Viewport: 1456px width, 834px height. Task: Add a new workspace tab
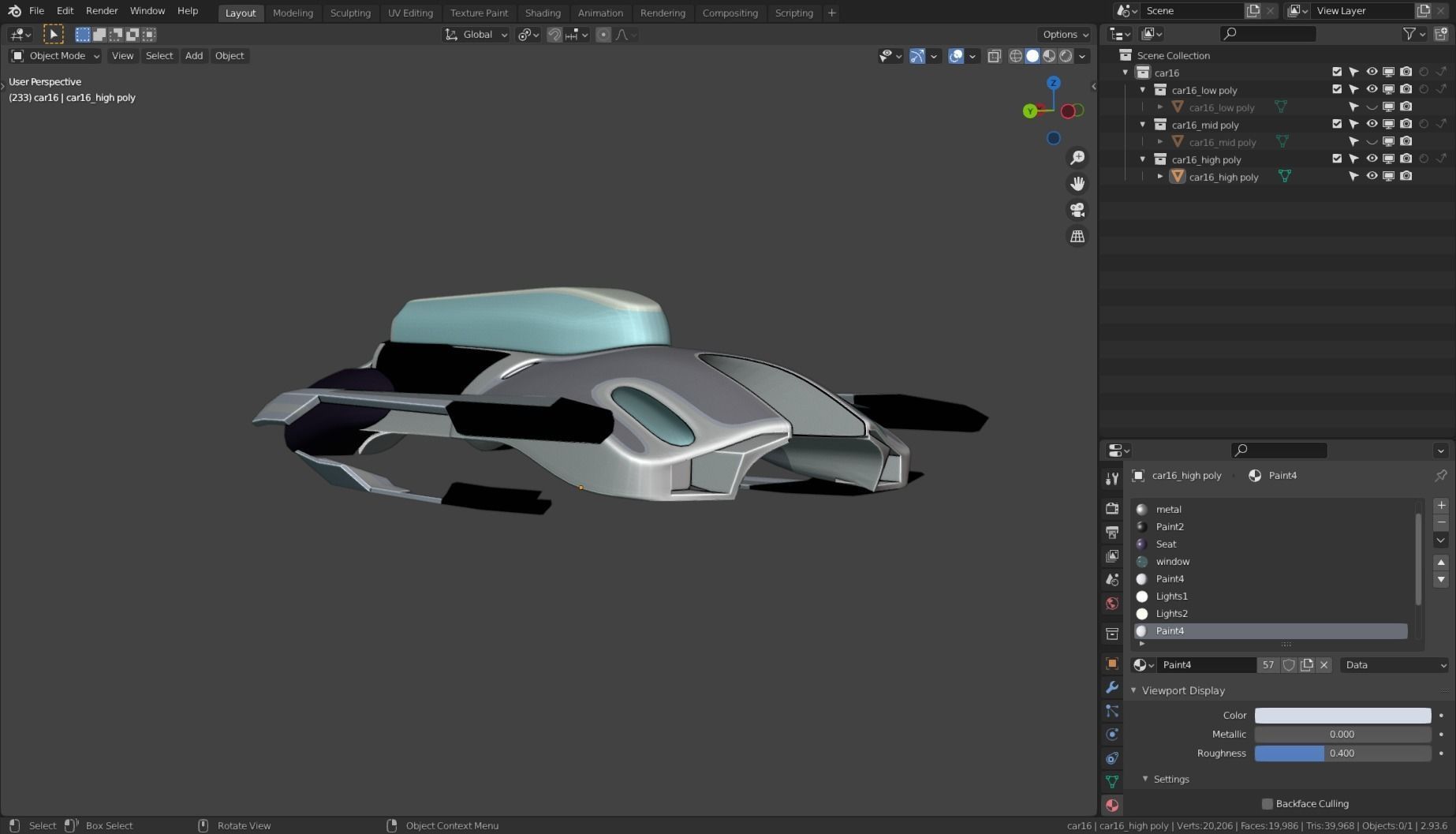click(x=831, y=13)
